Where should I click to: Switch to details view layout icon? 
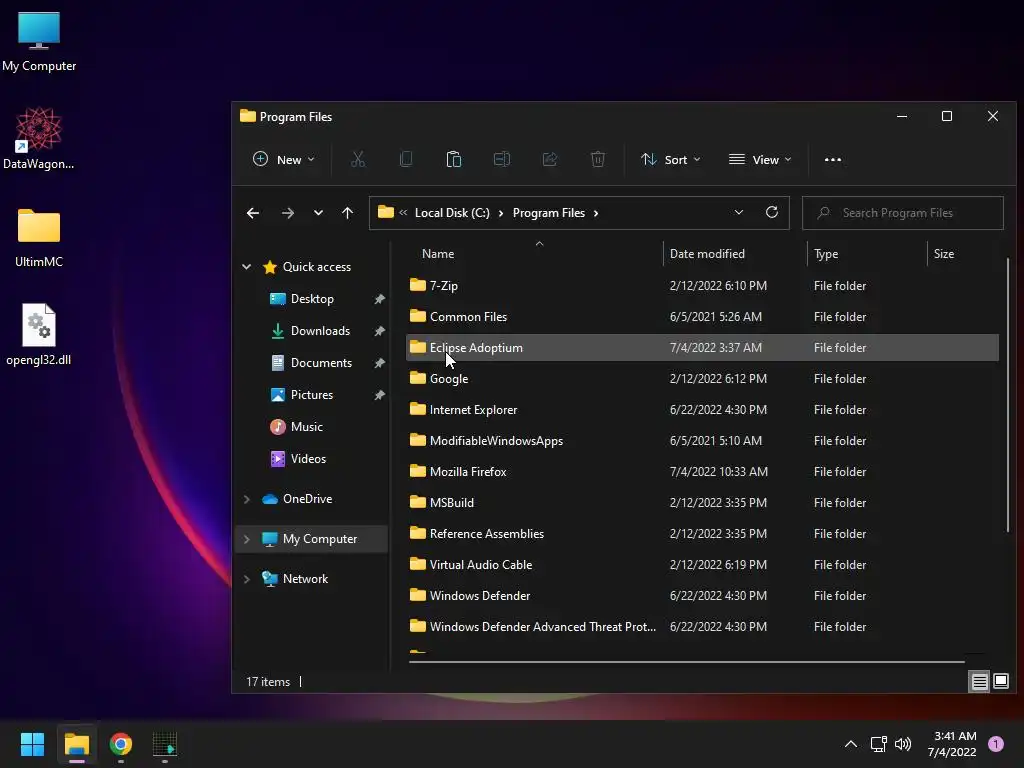980,682
